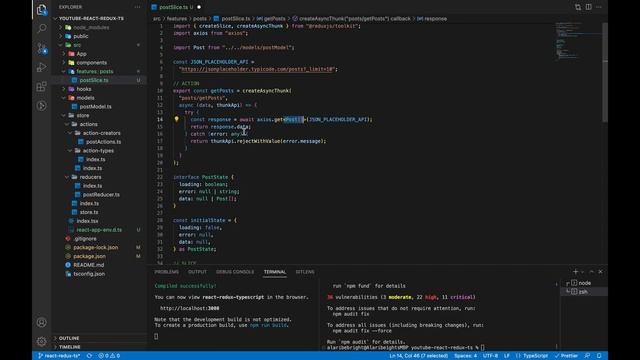Open tsconfig.json in the file tree
The width and height of the screenshot is (640, 360).
point(89,274)
